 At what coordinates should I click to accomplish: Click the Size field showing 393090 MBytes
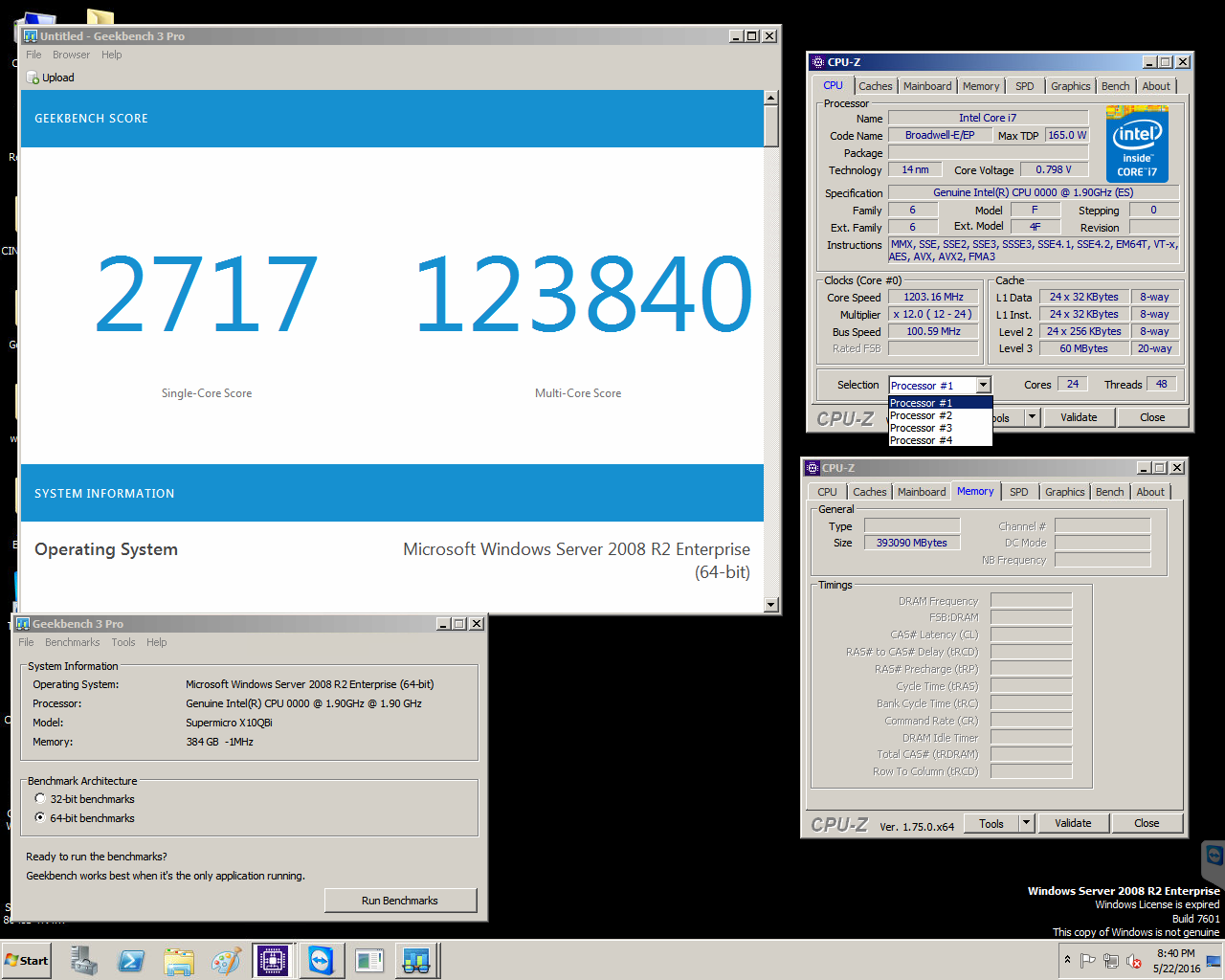[x=912, y=543]
